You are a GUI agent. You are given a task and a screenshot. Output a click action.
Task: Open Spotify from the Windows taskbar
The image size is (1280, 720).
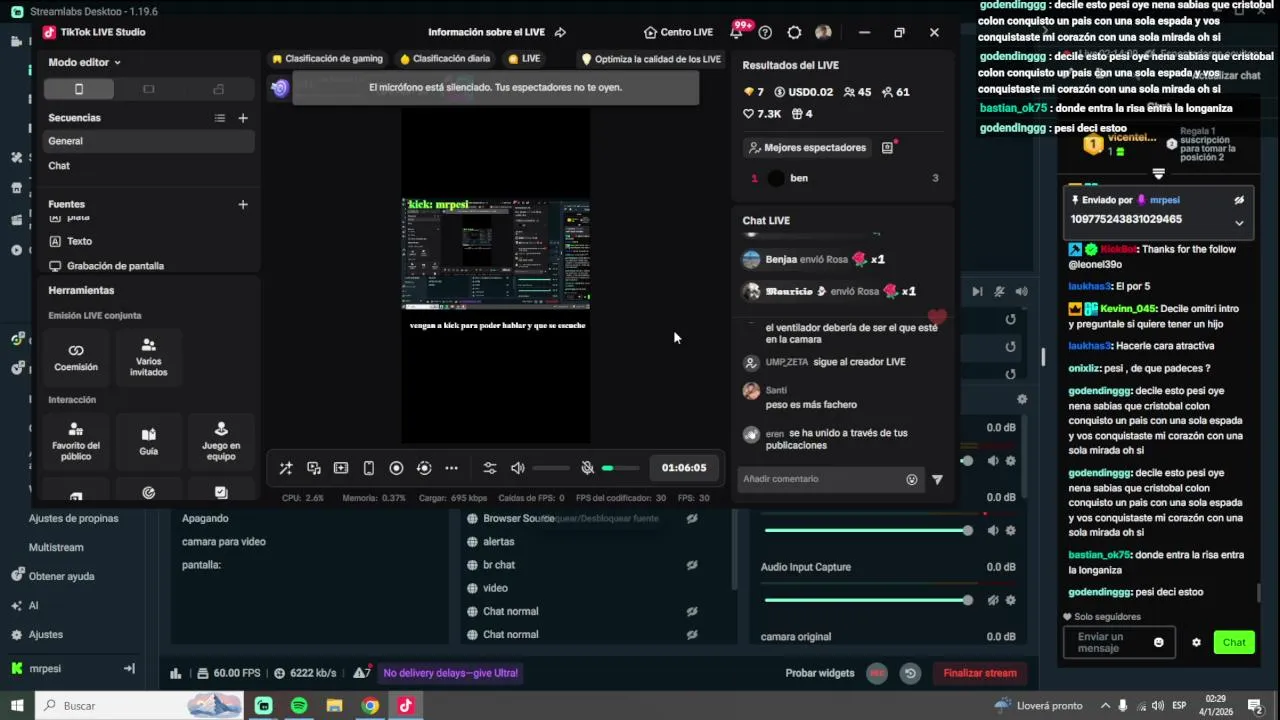[x=299, y=706]
